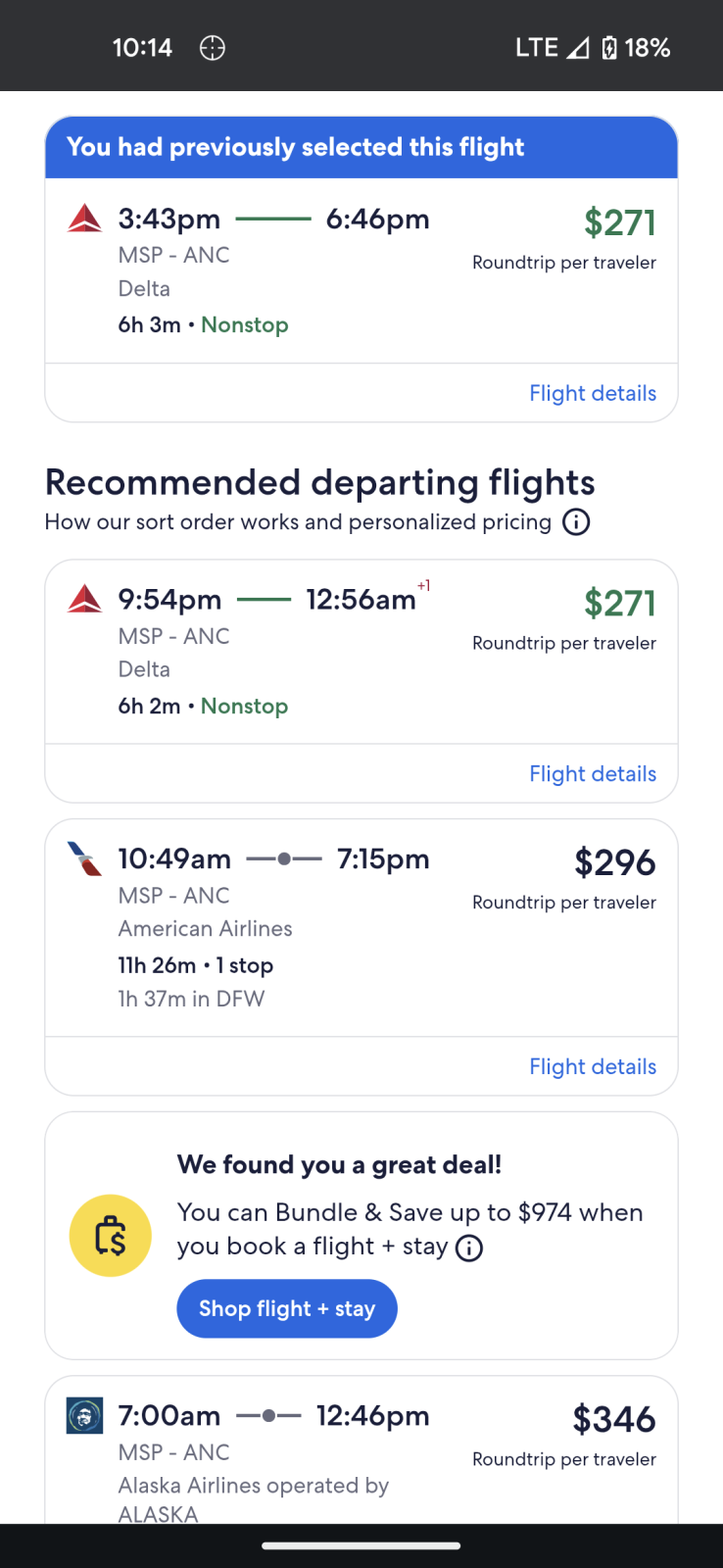Tap the location target icon in status bar
Image resolution: width=723 pixels, height=1568 pixels.
point(213,48)
